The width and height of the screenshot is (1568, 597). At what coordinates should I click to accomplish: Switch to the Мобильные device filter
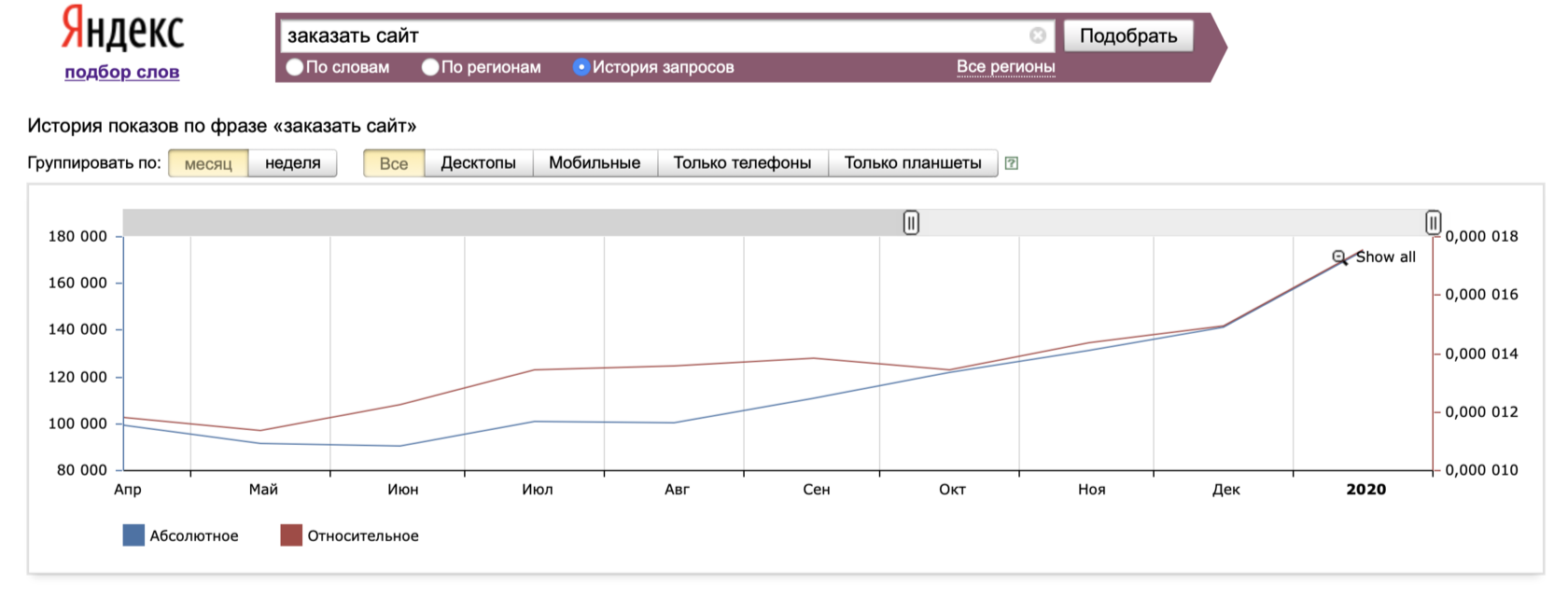click(x=595, y=163)
